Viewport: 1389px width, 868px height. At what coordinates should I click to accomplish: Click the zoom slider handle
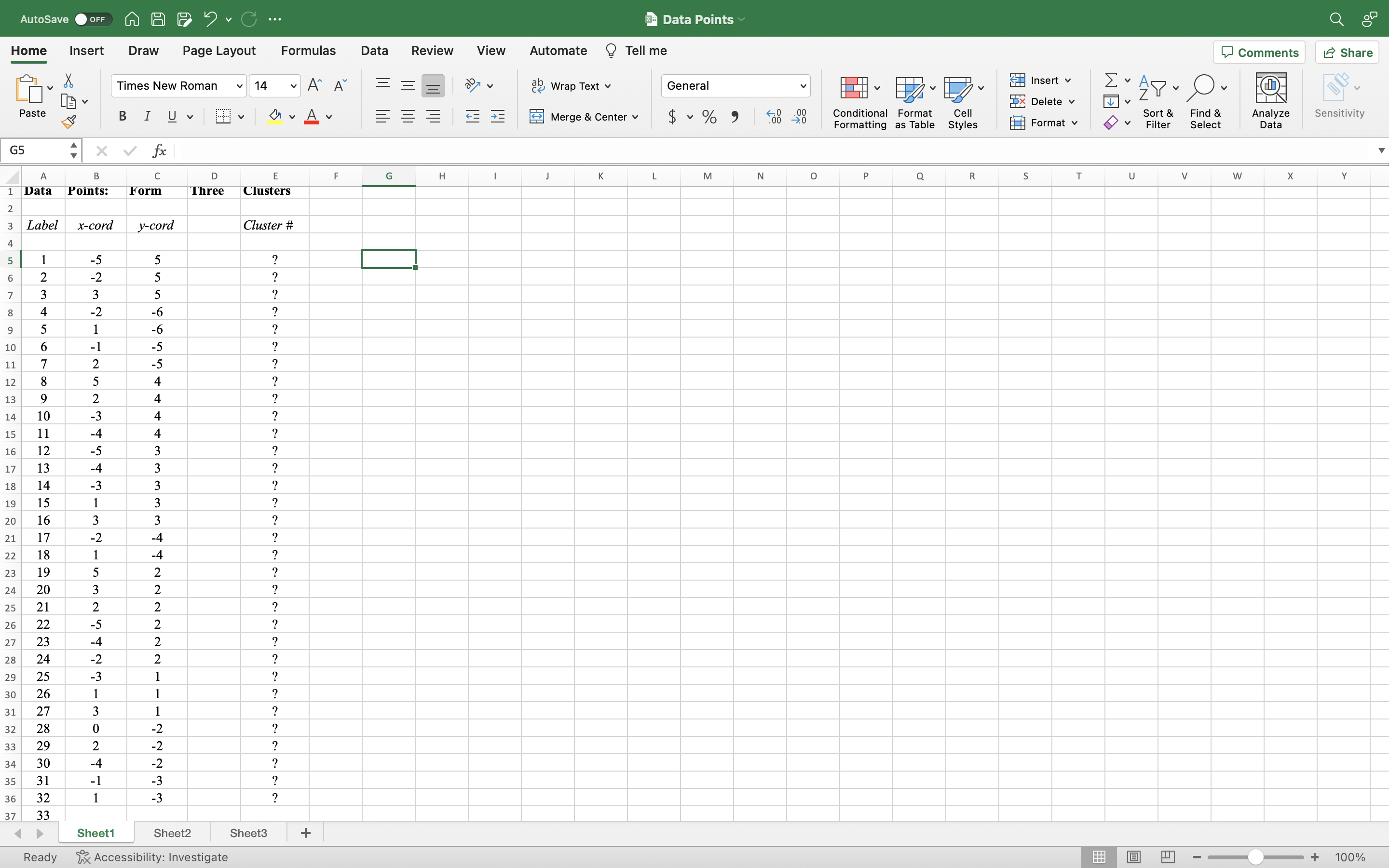(x=1255, y=857)
